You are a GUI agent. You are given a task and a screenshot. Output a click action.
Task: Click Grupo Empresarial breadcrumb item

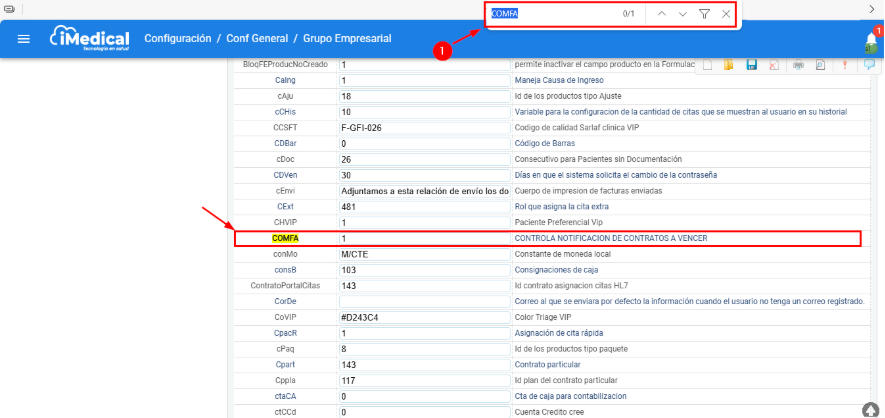point(347,39)
